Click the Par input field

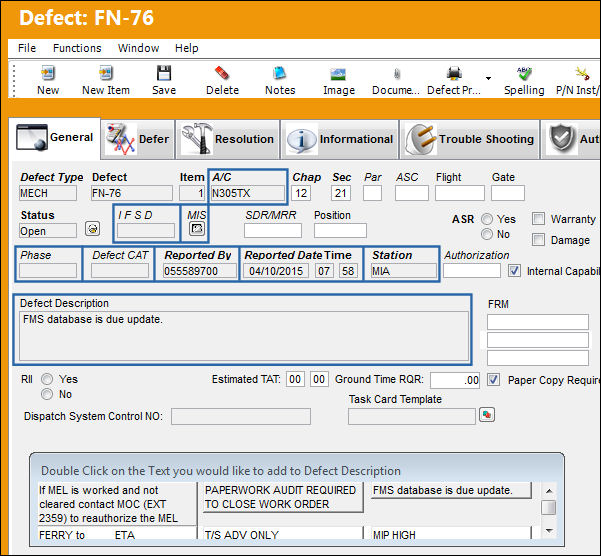point(373,193)
